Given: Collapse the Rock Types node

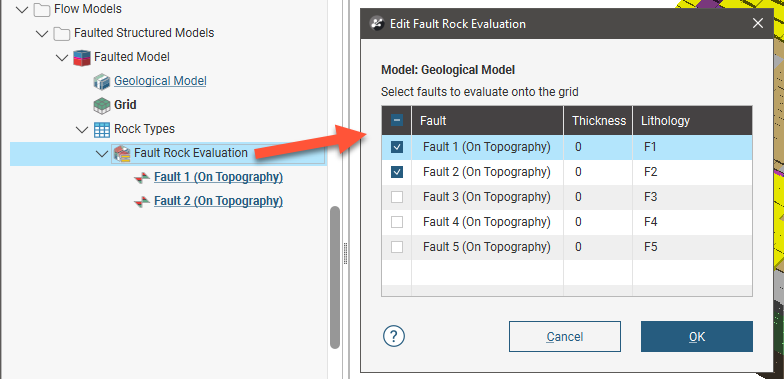Looking at the screenshot, I should [x=82, y=130].
